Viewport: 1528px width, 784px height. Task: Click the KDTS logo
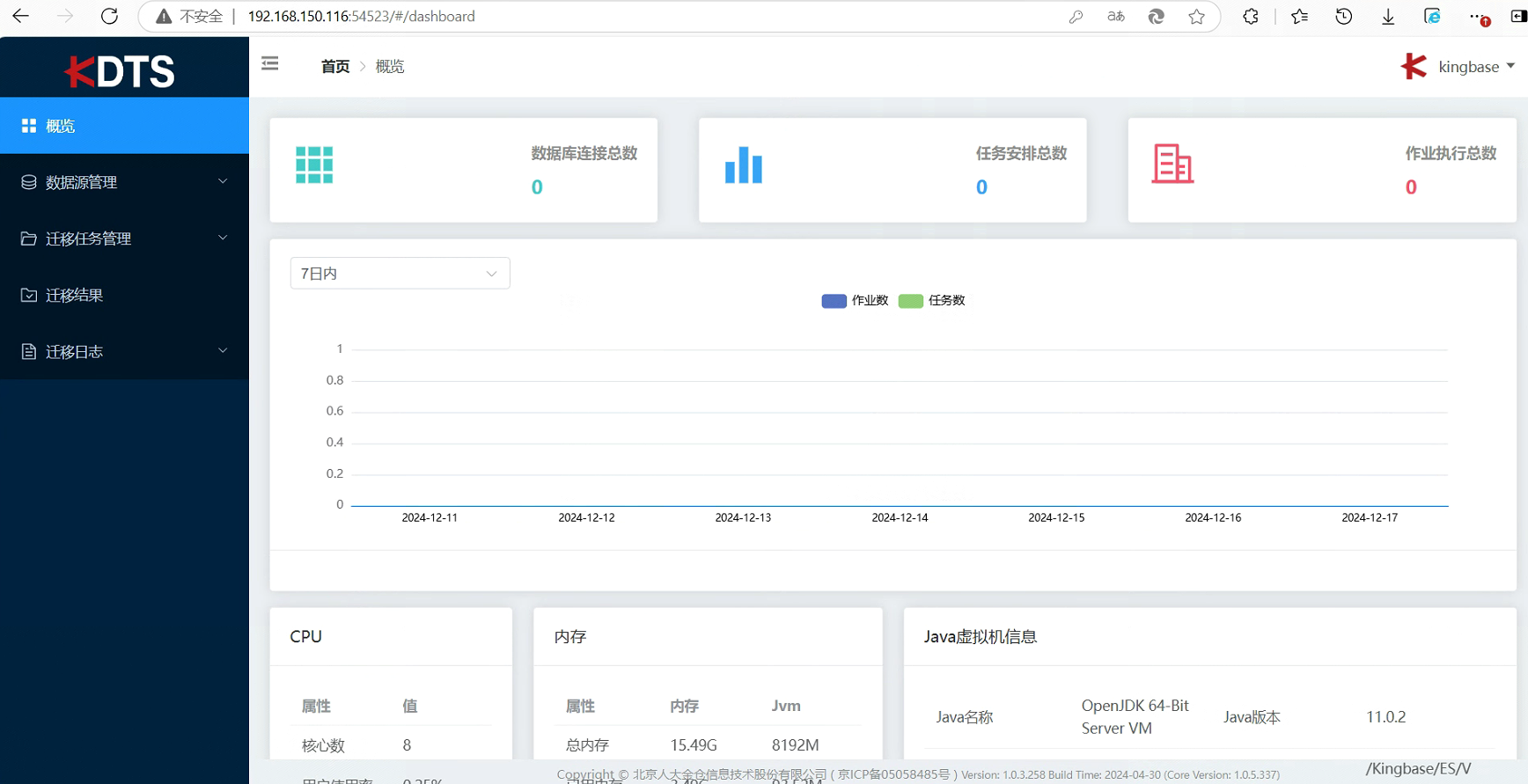pyautogui.click(x=121, y=71)
